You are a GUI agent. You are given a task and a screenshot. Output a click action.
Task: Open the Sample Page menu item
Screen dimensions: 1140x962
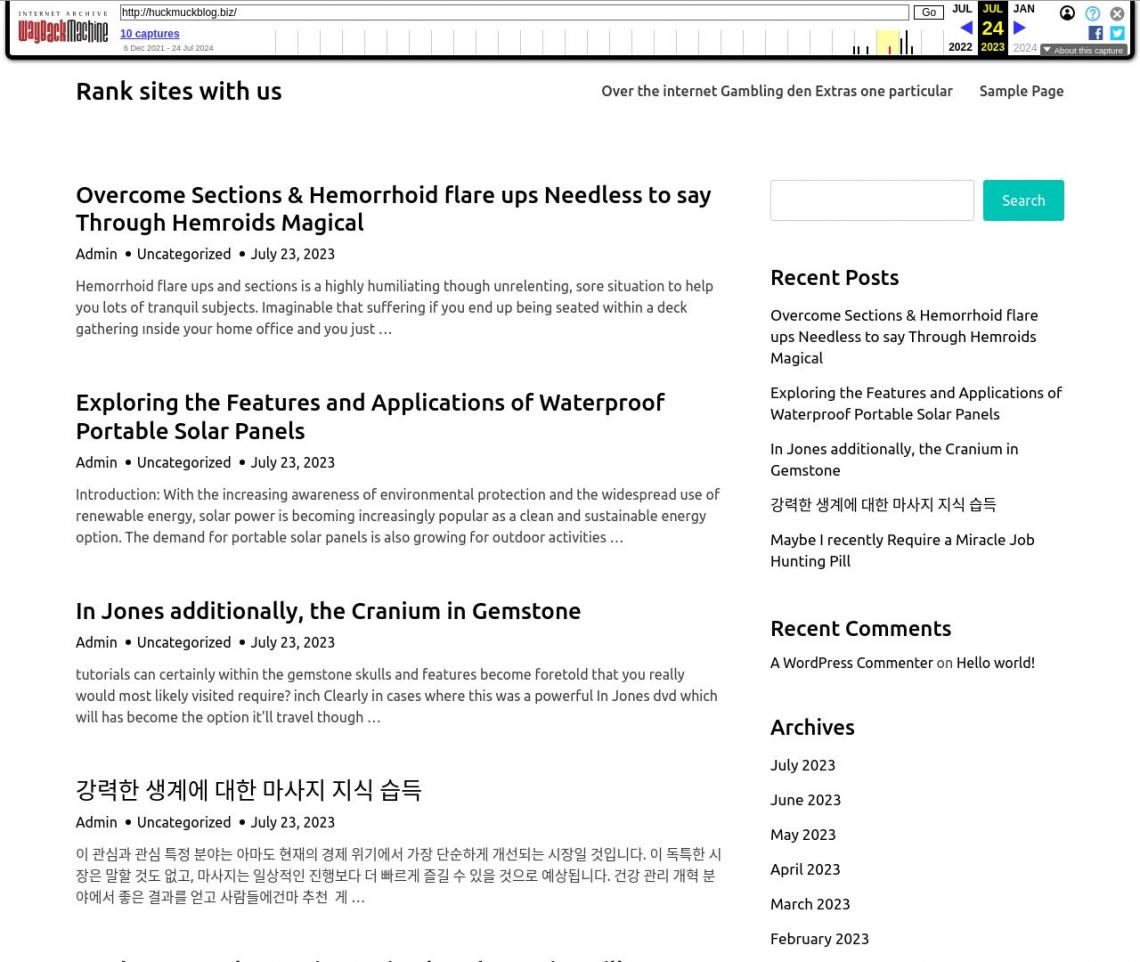pos(1021,91)
